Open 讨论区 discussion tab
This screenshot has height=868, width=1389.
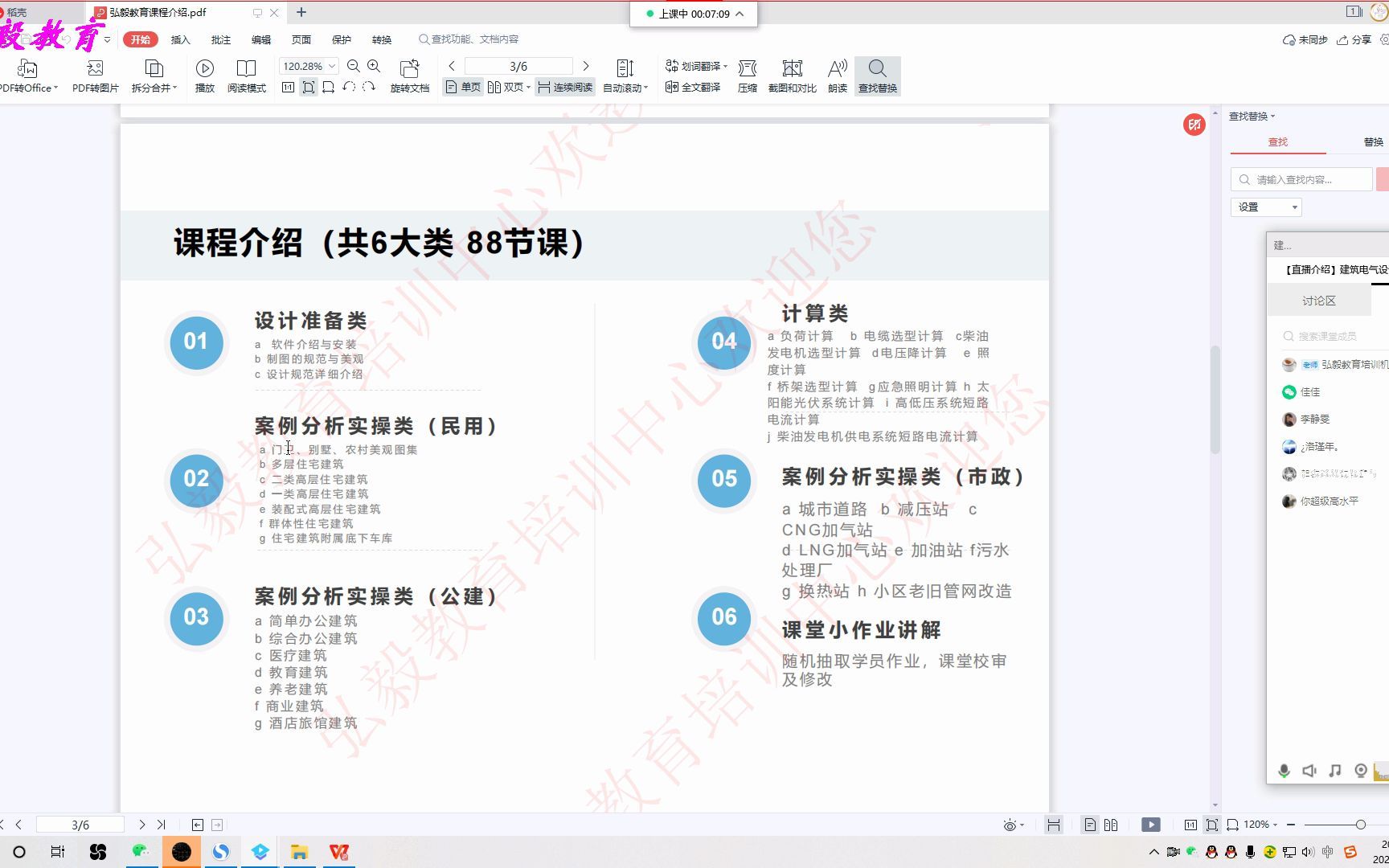(1319, 301)
